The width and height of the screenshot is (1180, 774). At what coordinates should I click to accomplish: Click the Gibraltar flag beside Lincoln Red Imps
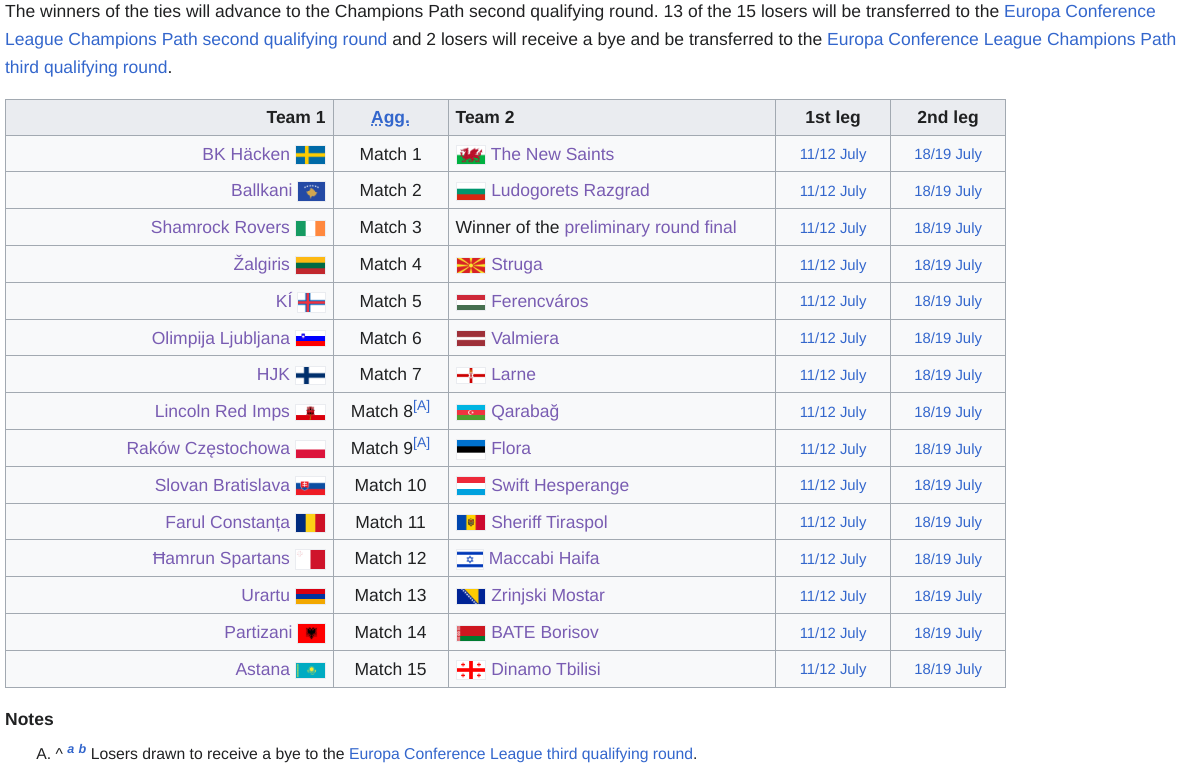(x=310, y=412)
